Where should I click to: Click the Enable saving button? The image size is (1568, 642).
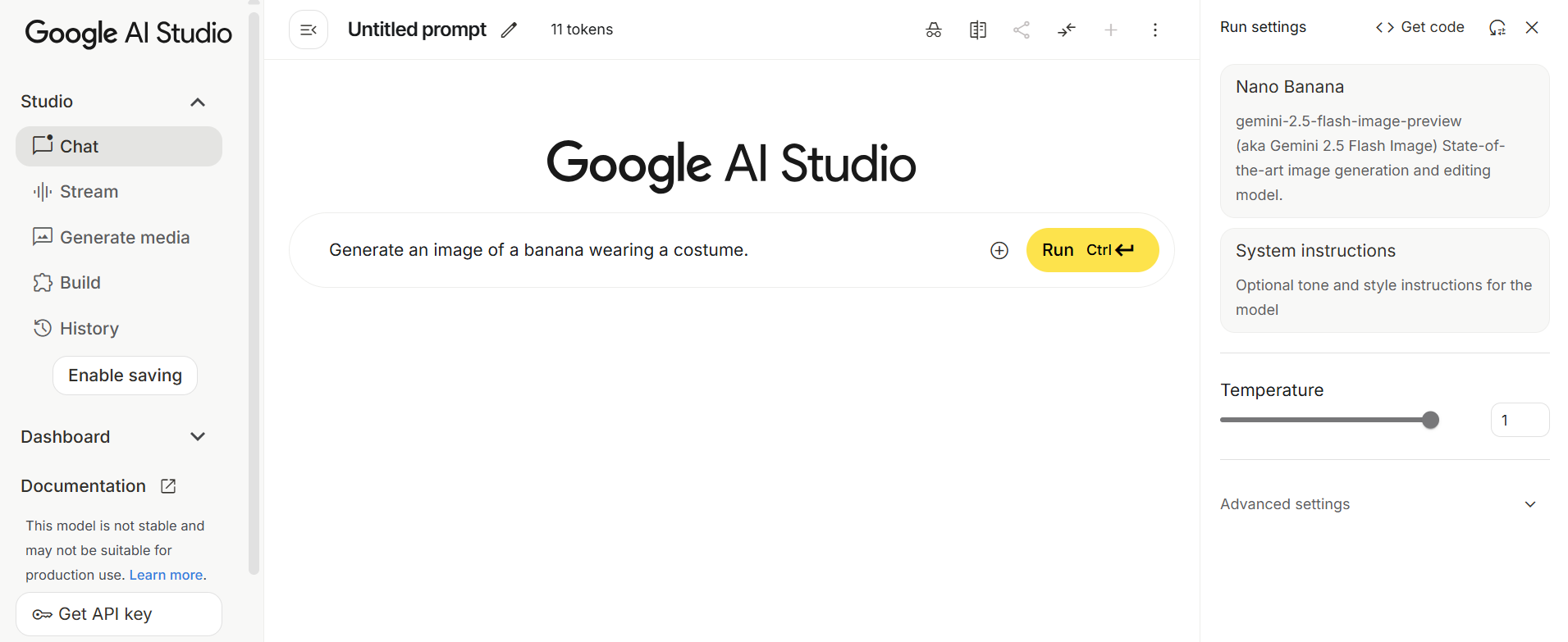[x=125, y=376]
